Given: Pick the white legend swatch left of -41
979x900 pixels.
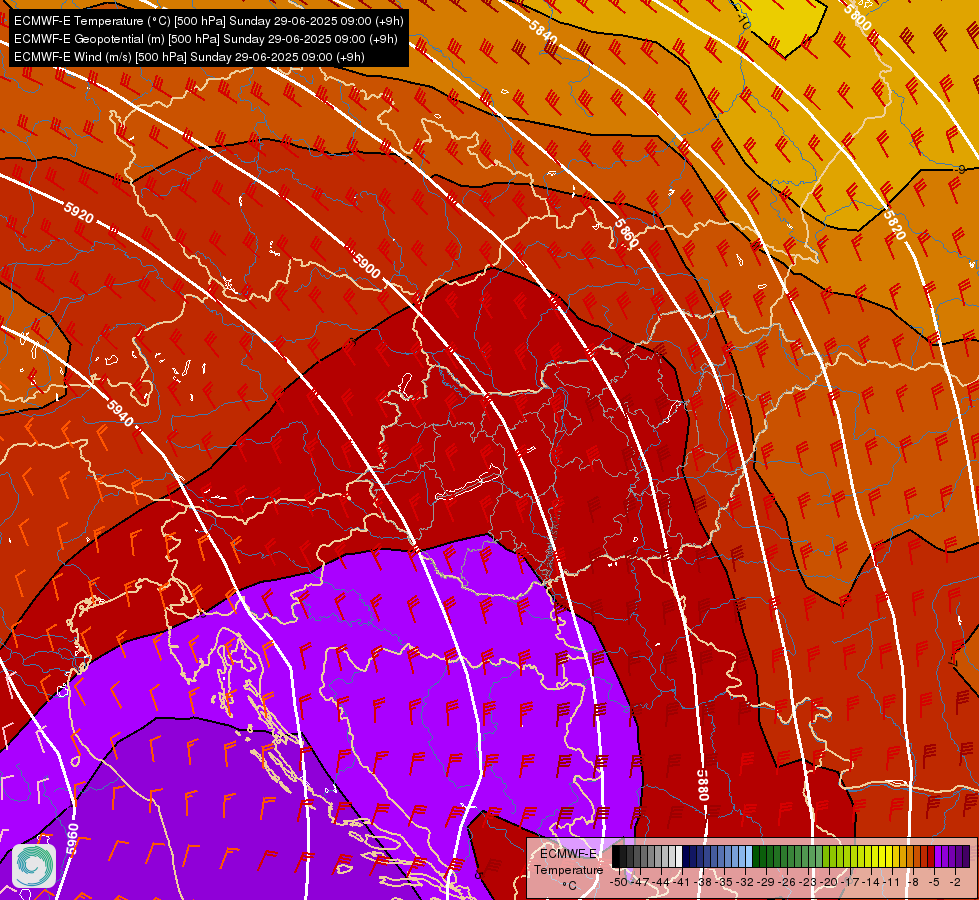Looking at the screenshot, I should tap(679, 856).
